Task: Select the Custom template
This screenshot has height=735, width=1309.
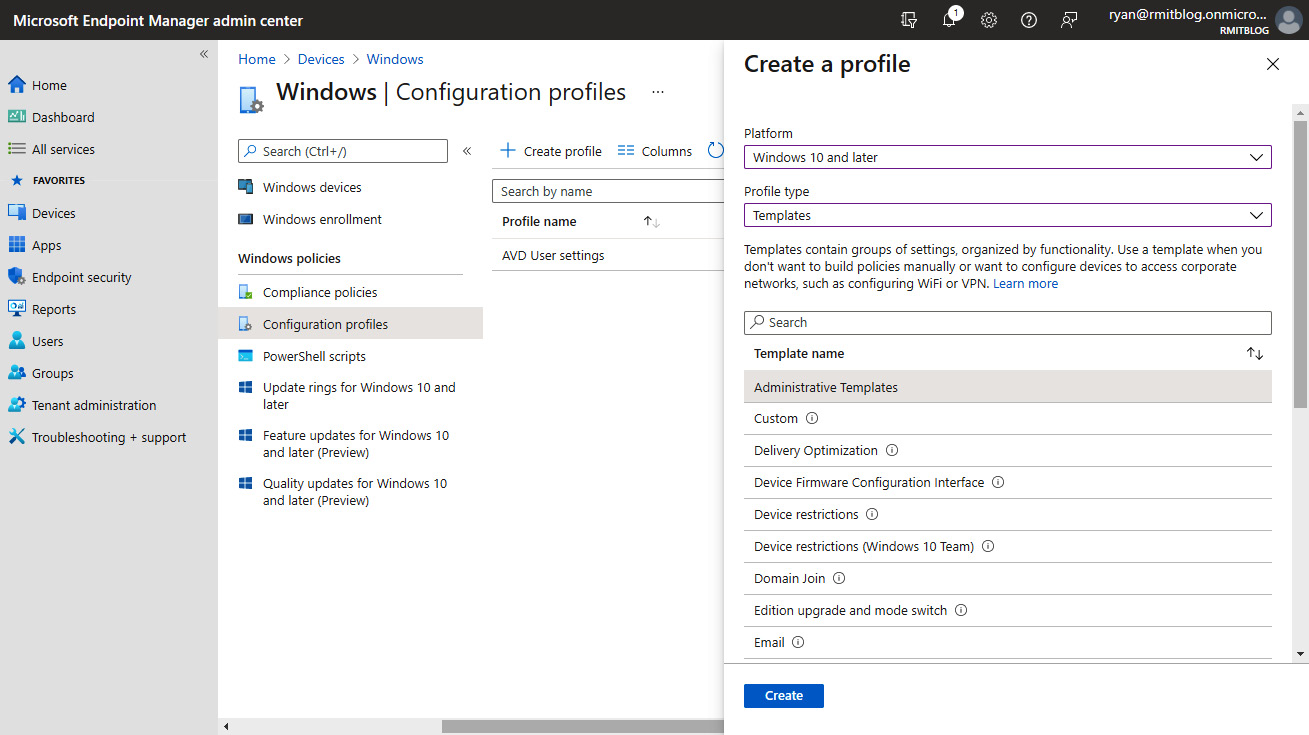Action: (776, 418)
